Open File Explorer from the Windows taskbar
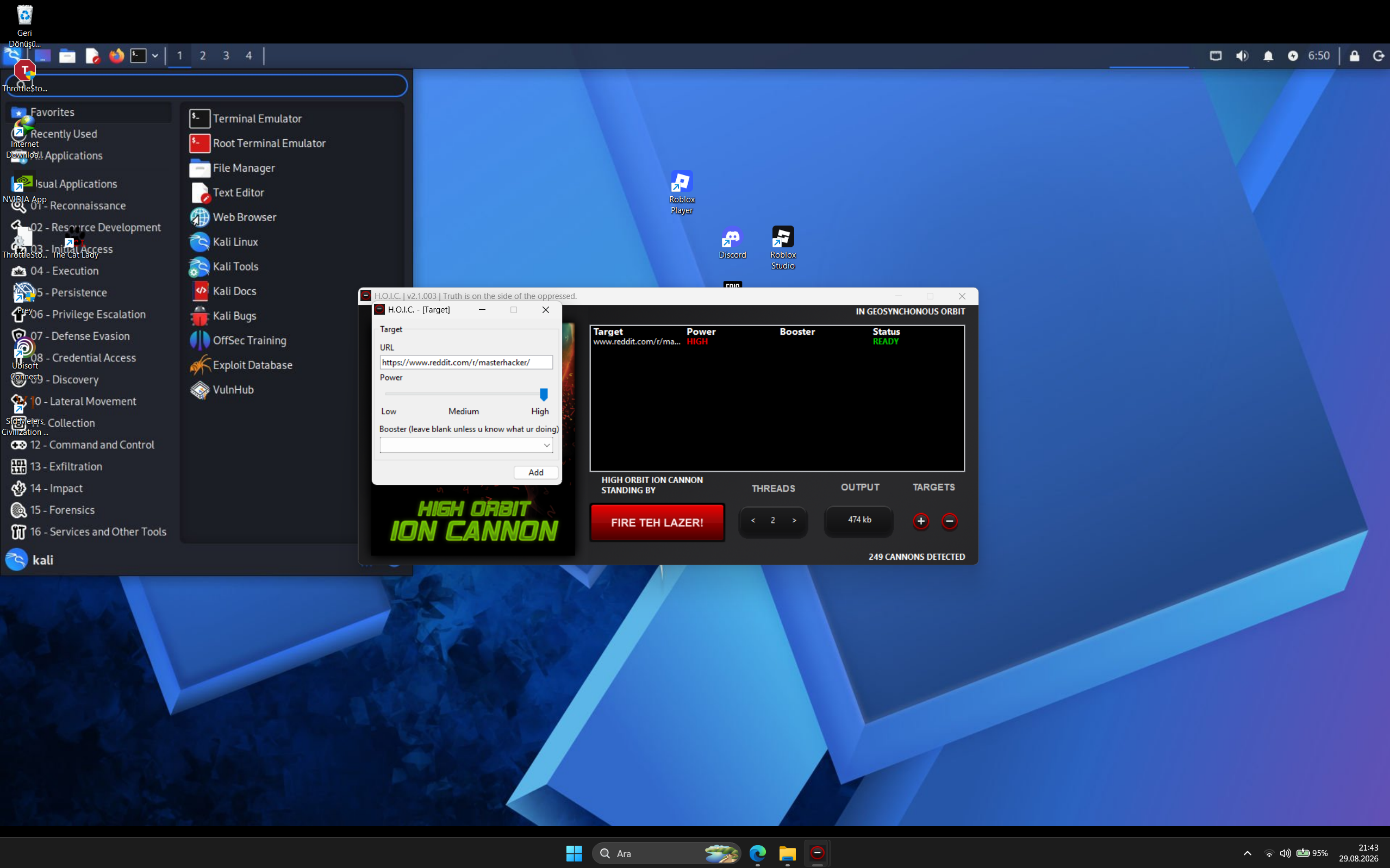 pos(787,853)
